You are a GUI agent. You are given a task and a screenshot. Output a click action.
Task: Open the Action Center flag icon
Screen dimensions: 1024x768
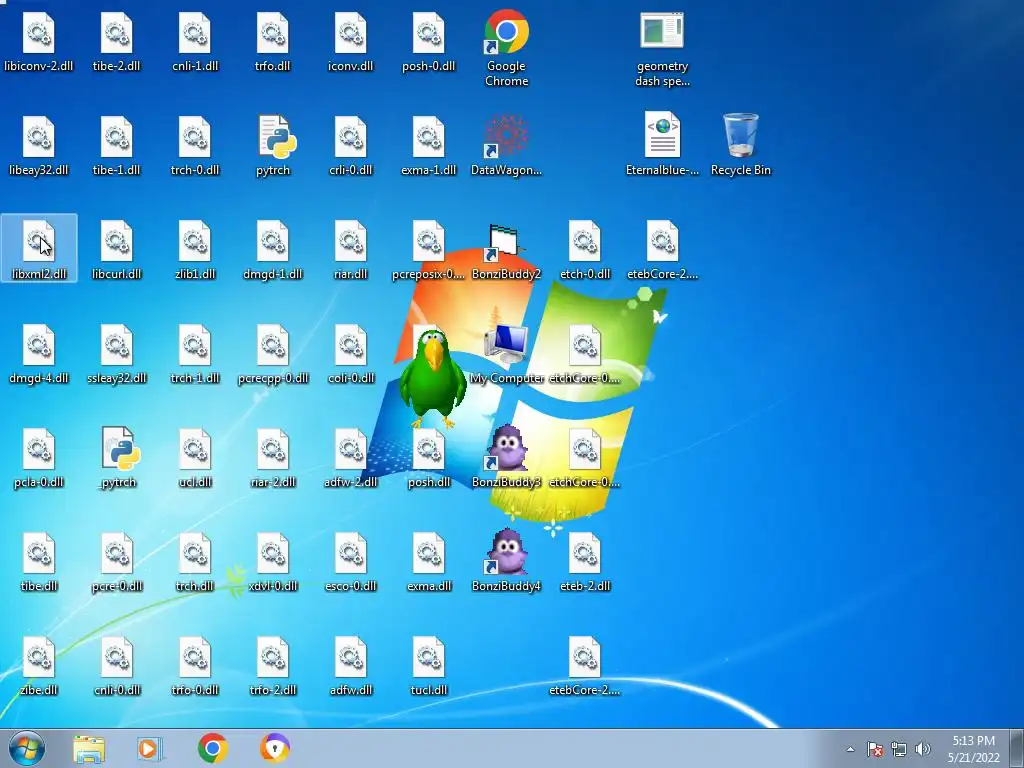[875, 749]
